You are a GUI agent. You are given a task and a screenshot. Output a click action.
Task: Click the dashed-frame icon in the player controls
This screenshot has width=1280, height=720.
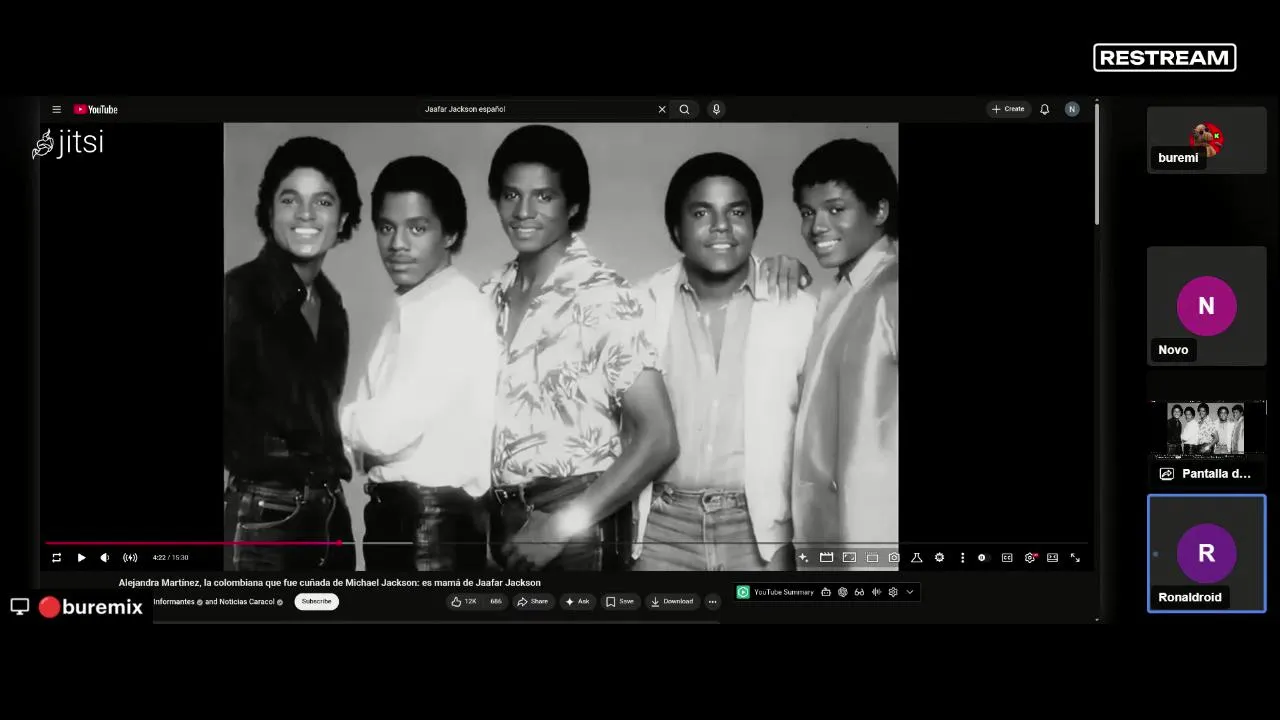[x=872, y=557]
